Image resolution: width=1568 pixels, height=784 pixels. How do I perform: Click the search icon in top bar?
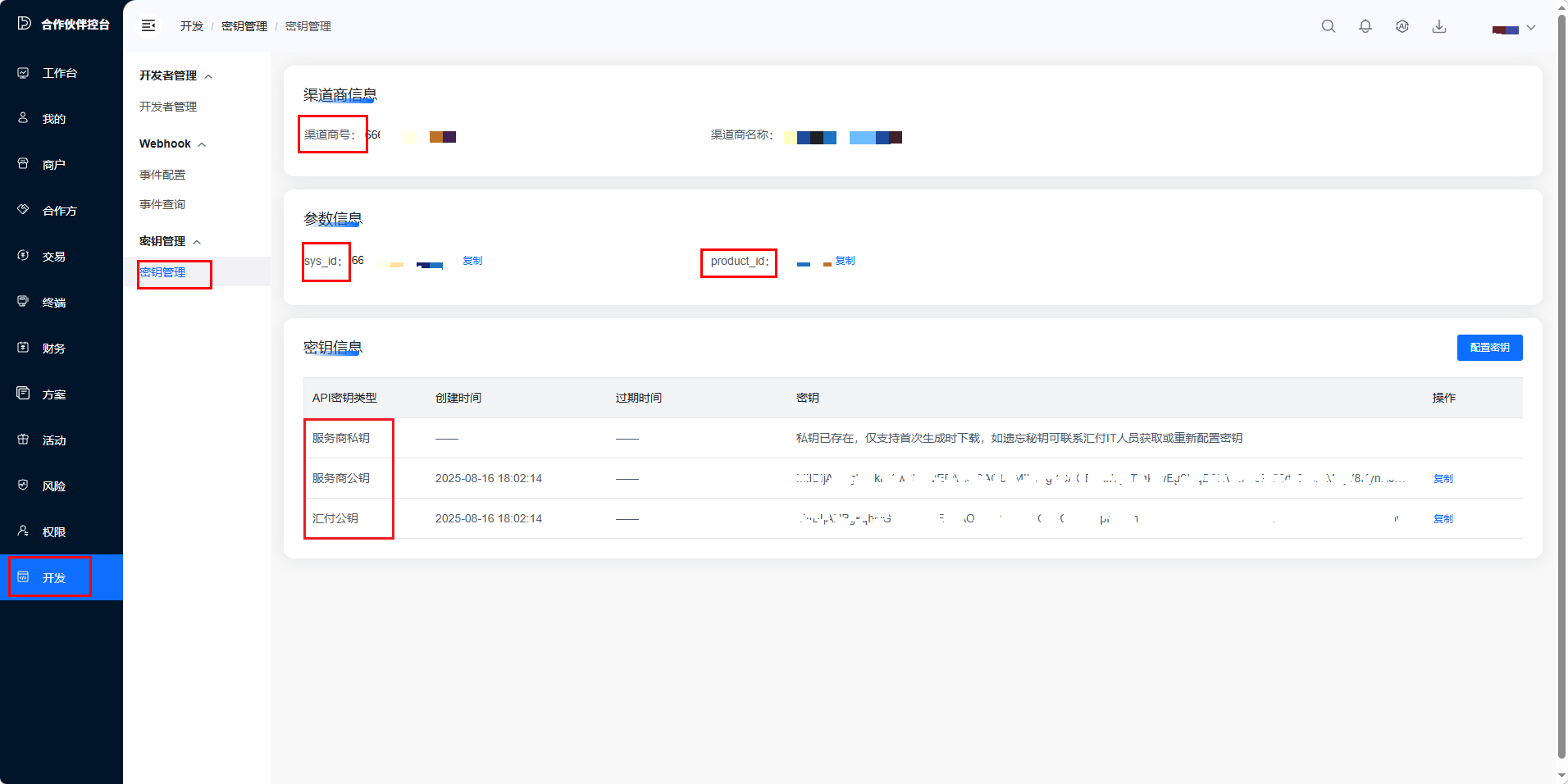pyautogui.click(x=1328, y=26)
